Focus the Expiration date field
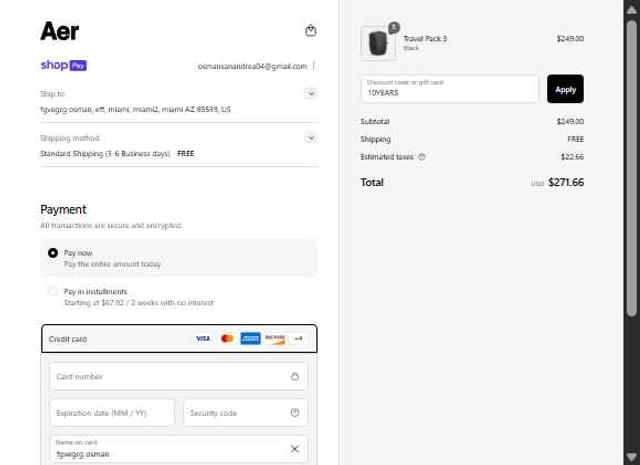 (x=112, y=413)
